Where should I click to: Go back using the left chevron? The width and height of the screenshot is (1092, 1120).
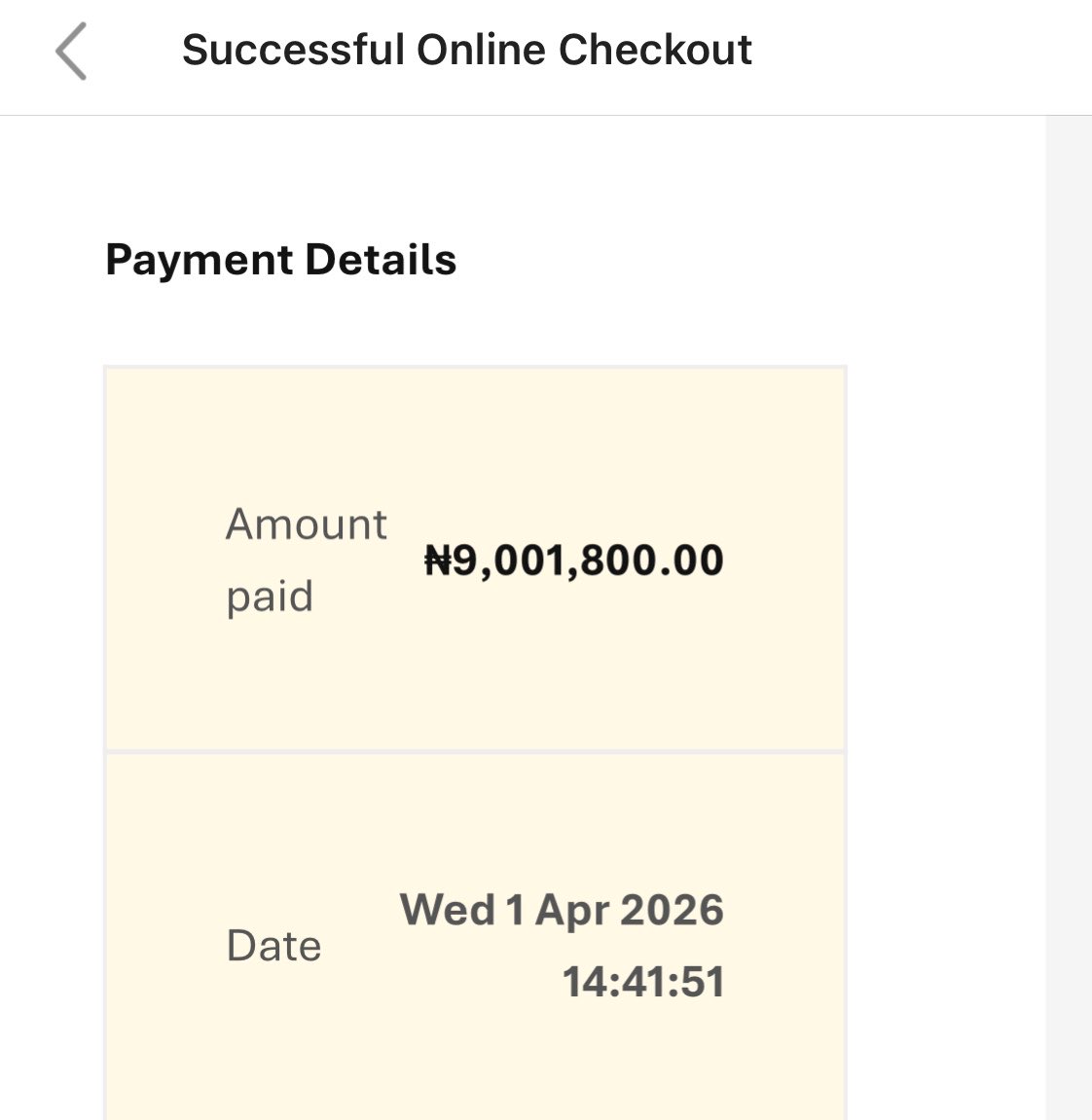click(71, 51)
